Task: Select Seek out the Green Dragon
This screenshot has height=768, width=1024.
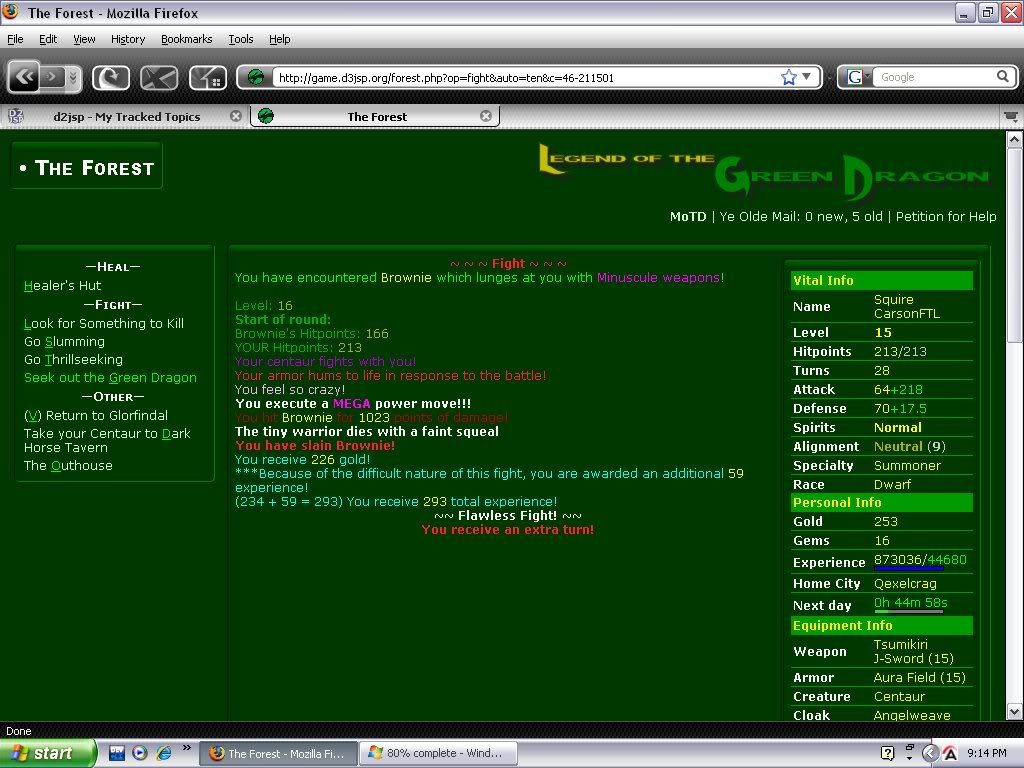Action: (x=110, y=378)
